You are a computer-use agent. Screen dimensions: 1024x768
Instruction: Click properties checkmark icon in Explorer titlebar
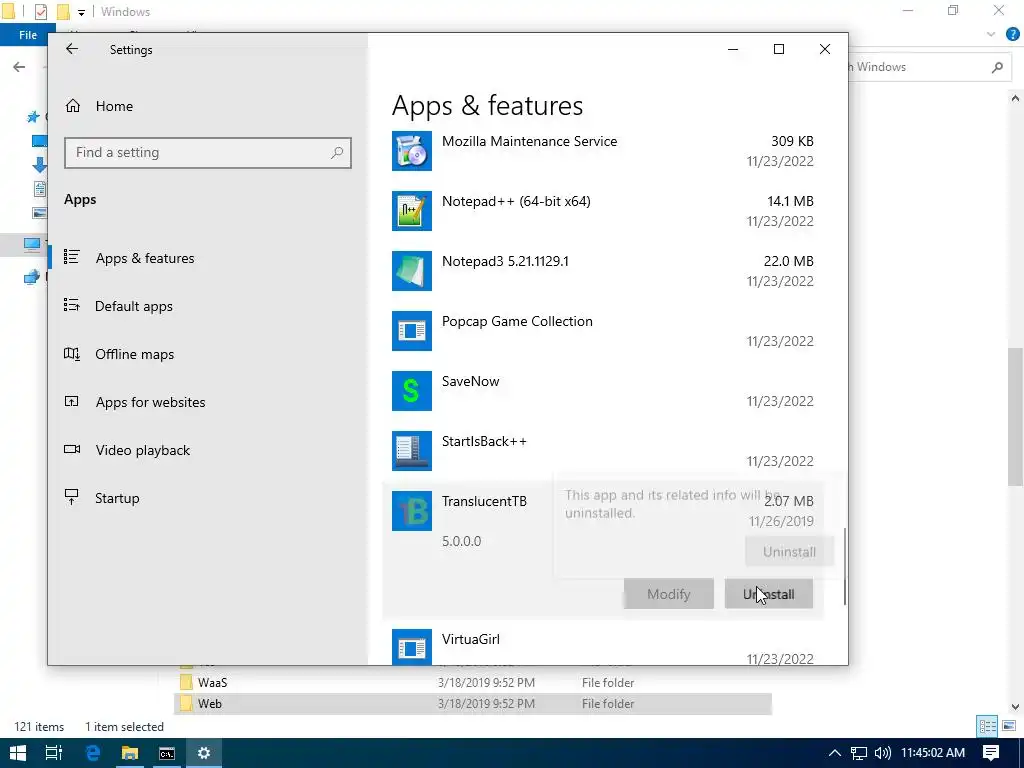pos(40,12)
